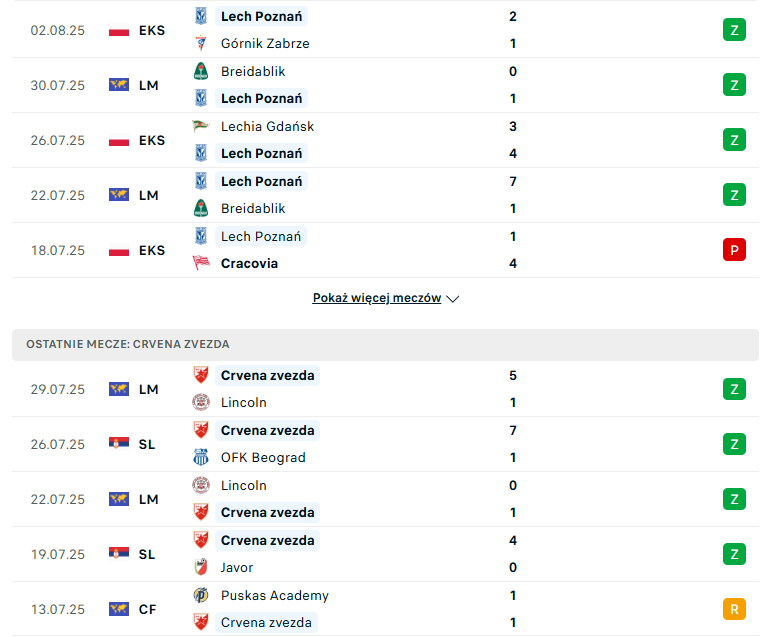Click the Polish flag next to EKS on 02.08.25

coord(119,30)
